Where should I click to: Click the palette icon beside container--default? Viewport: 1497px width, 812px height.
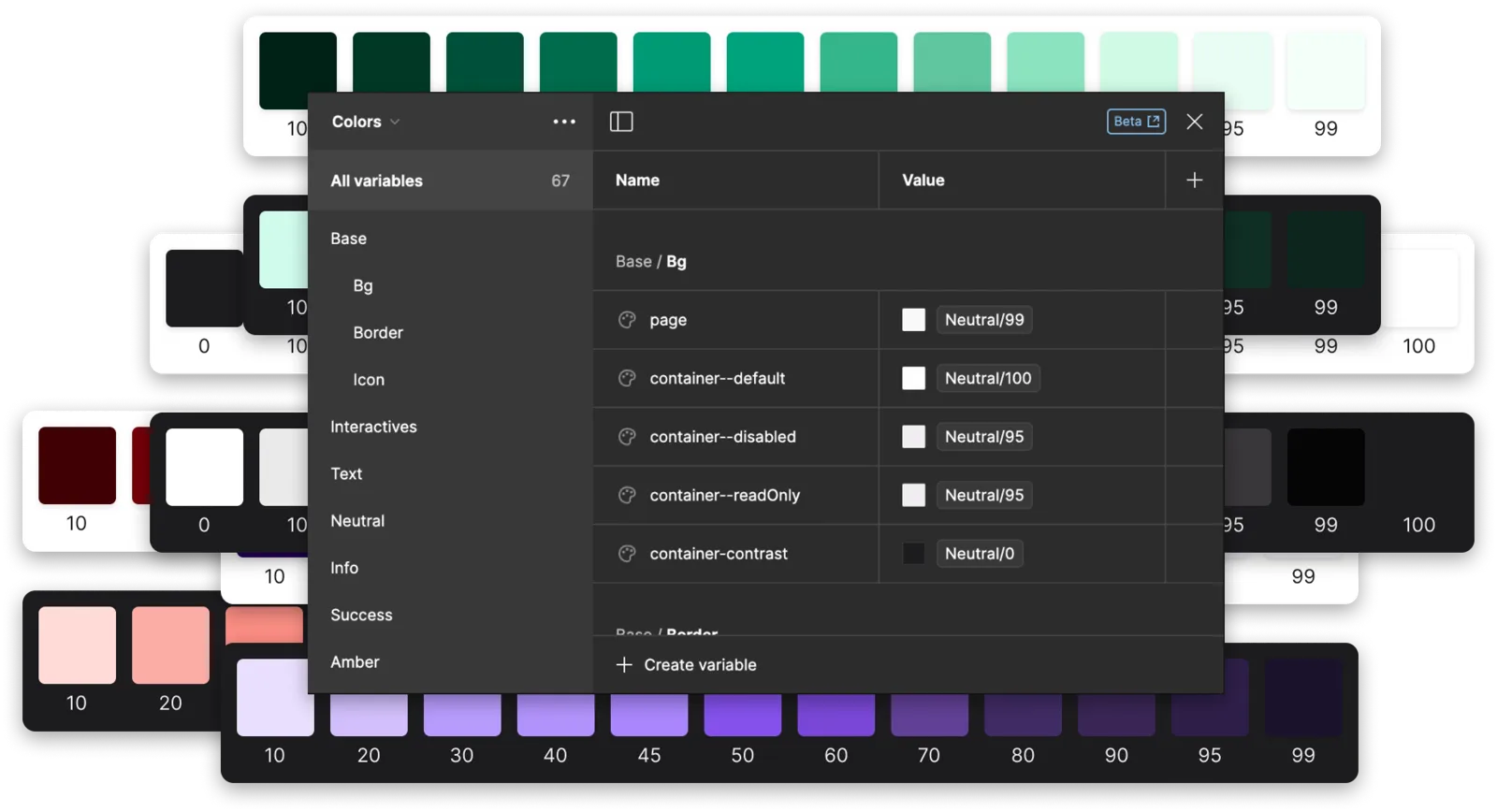coord(627,378)
